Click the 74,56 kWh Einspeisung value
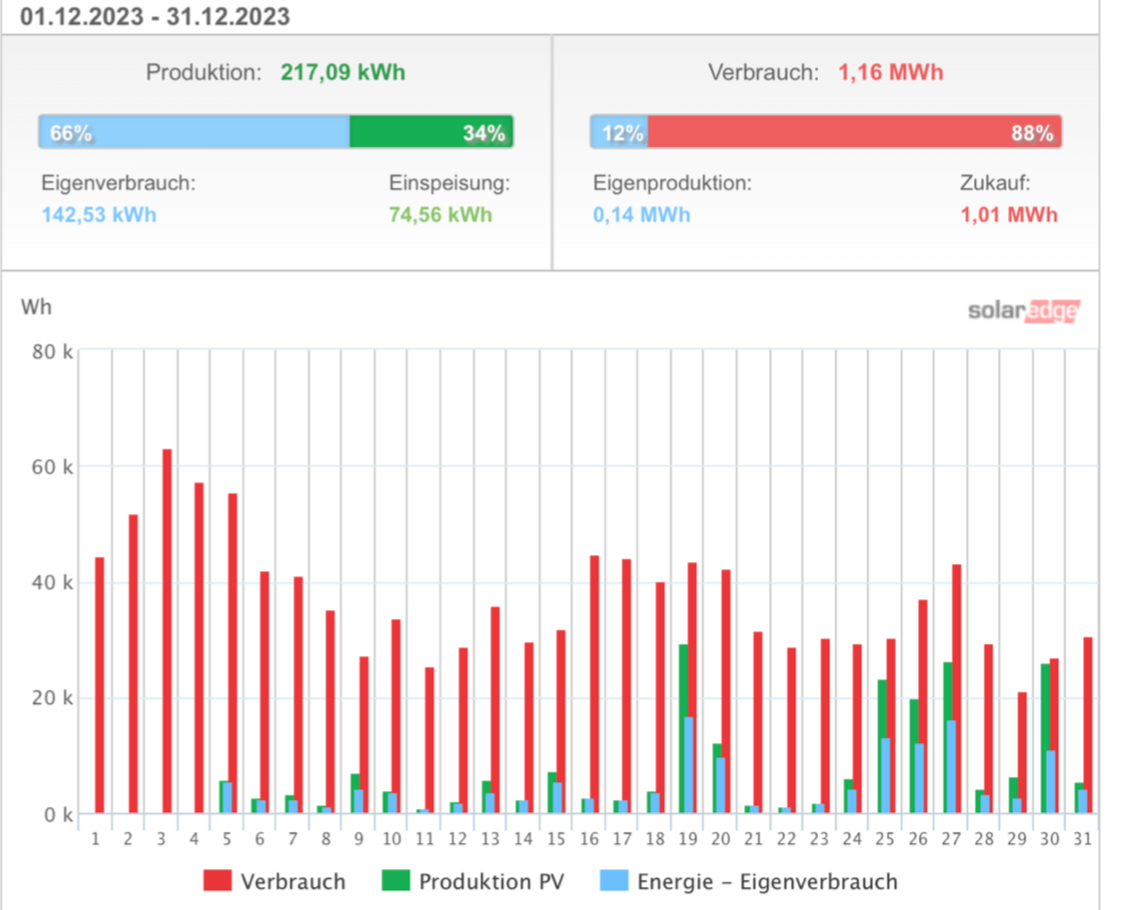Image resolution: width=1140 pixels, height=910 pixels. point(440,215)
